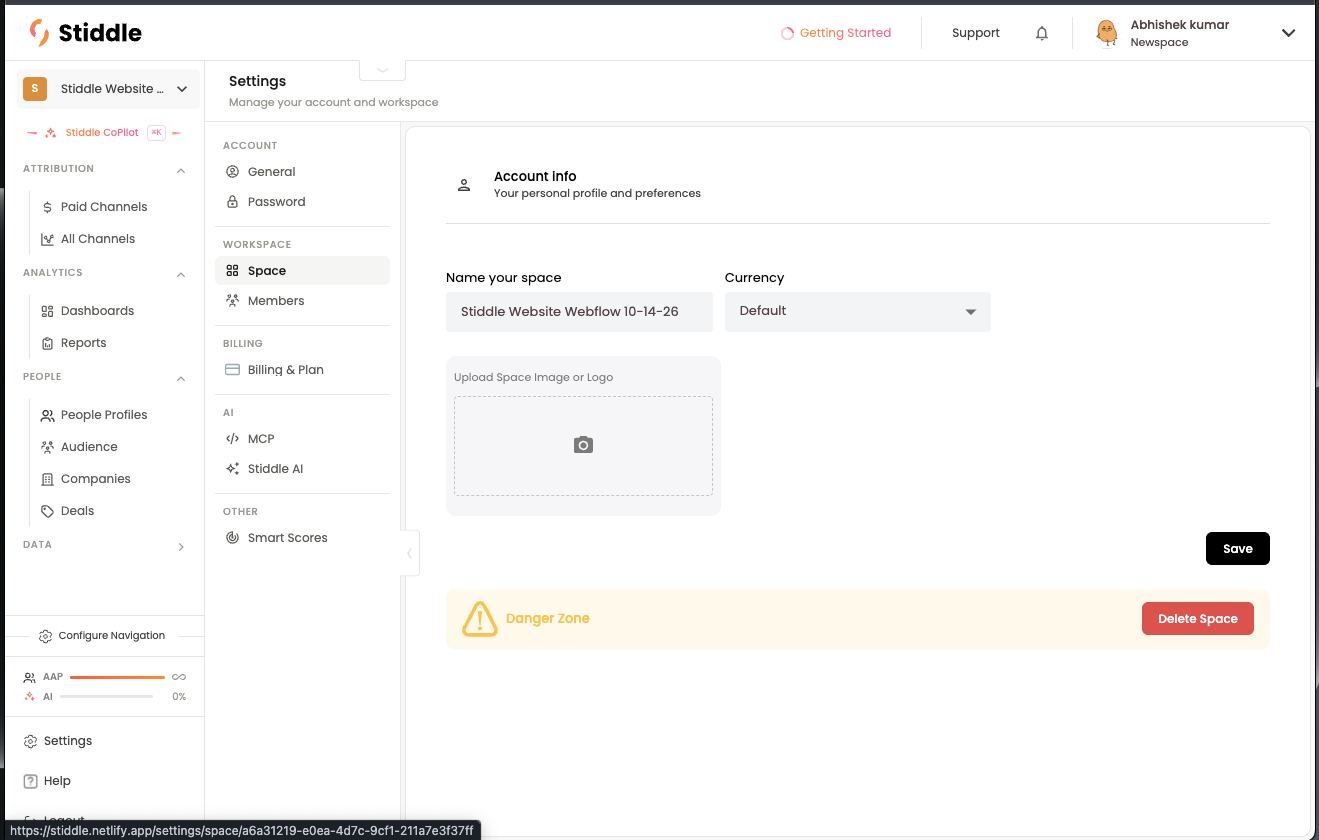The height and width of the screenshot is (840, 1319).
Task: Select General account settings
Action: (x=302, y=172)
